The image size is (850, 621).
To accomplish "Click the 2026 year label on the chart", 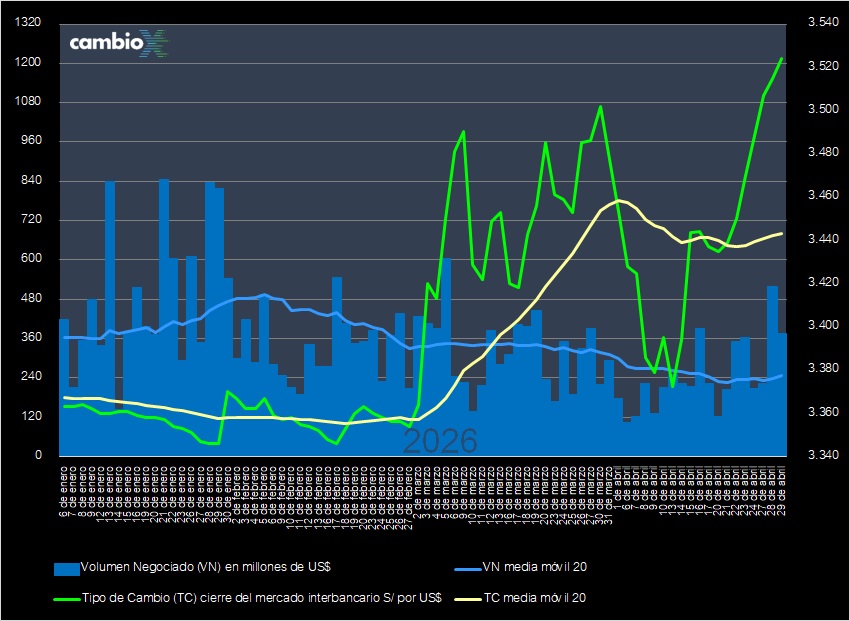I will click(x=440, y=441).
